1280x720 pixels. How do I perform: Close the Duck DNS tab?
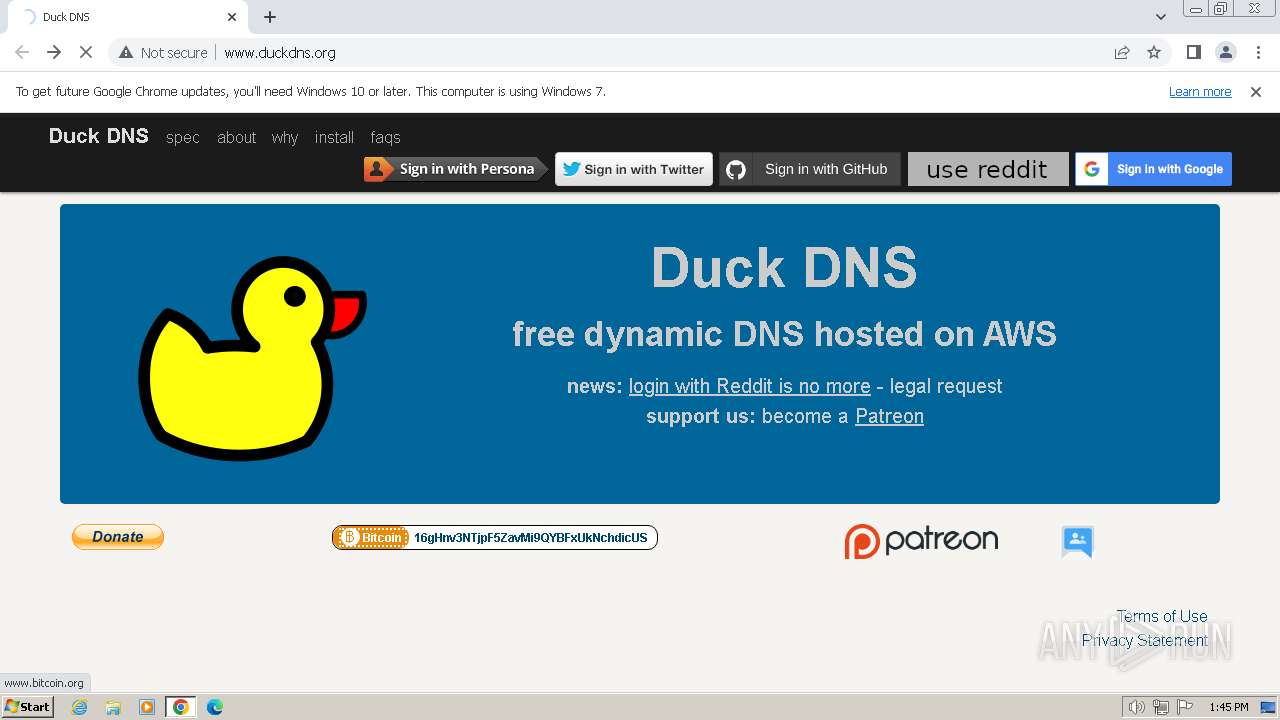point(232,17)
